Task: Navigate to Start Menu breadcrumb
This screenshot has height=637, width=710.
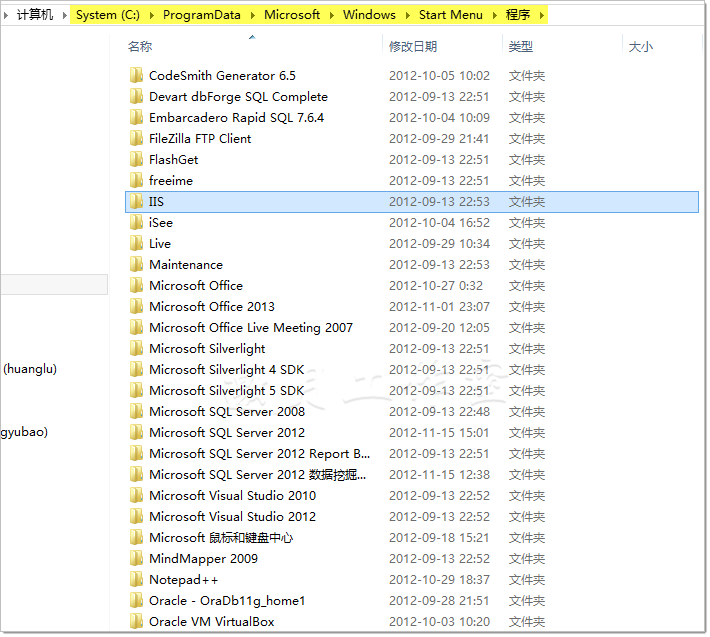Action: coord(451,15)
